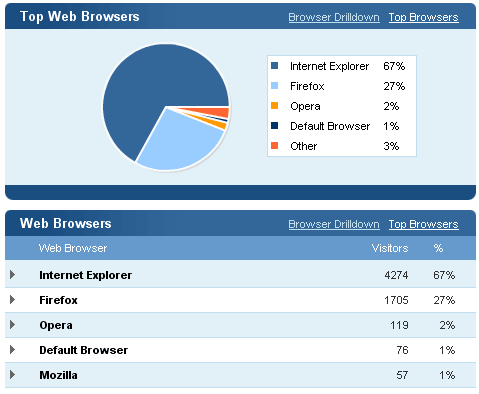Image resolution: width=479 pixels, height=394 pixels.
Task: Click the Default Browser dark legend swatch
Action: [x=275, y=126]
